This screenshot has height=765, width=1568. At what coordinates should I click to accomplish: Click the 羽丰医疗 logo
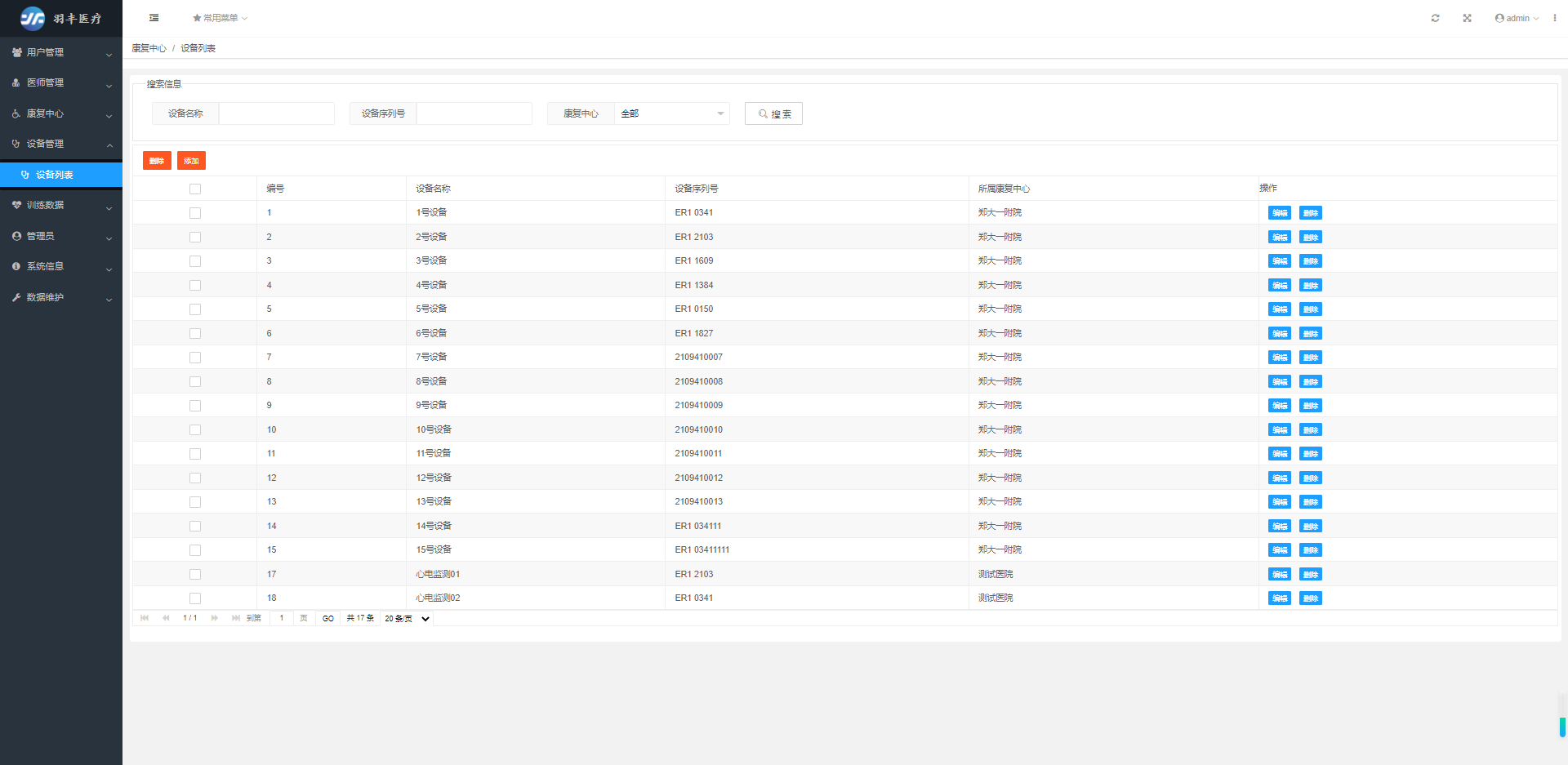point(61,18)
